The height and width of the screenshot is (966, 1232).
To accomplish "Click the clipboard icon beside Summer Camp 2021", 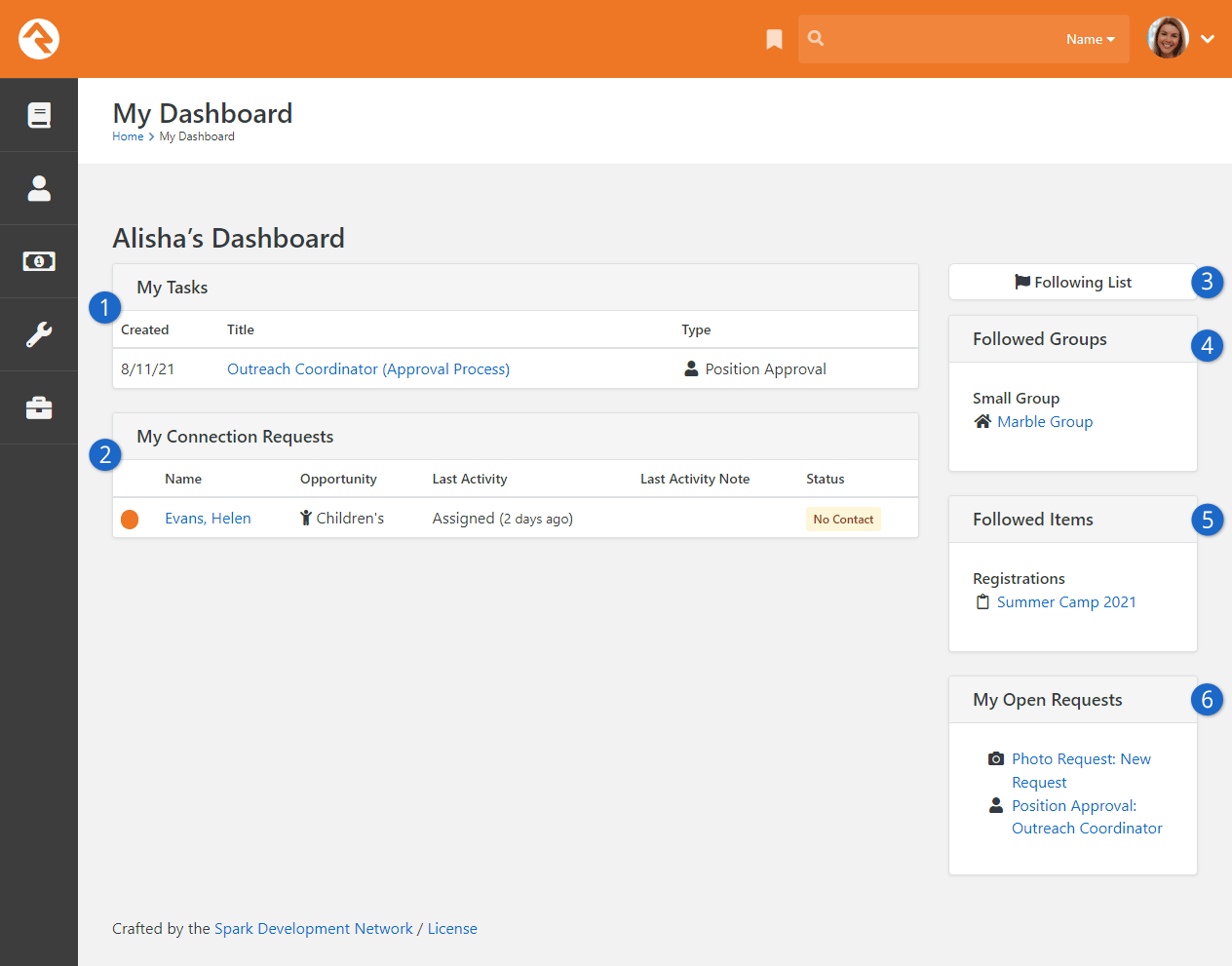I will tap(982, 601).
